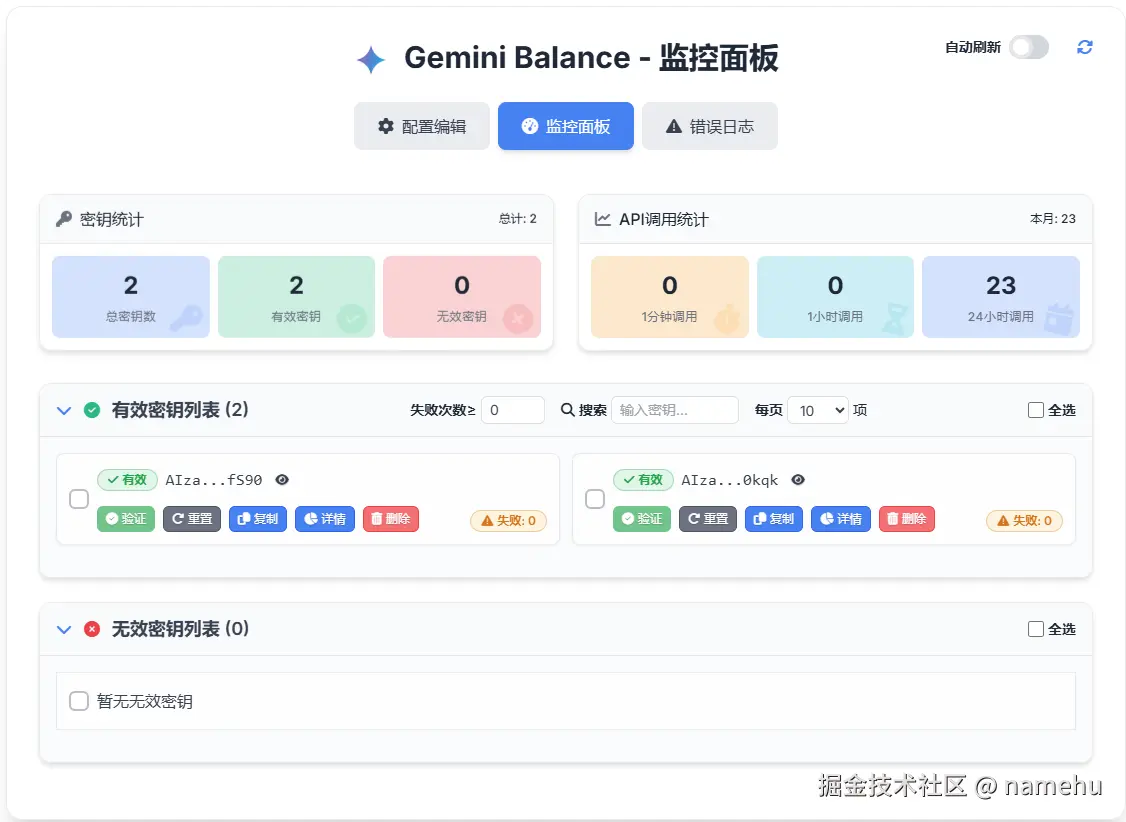
Task: Click the 总密钥数 stat card
Action: pos(131,297)
